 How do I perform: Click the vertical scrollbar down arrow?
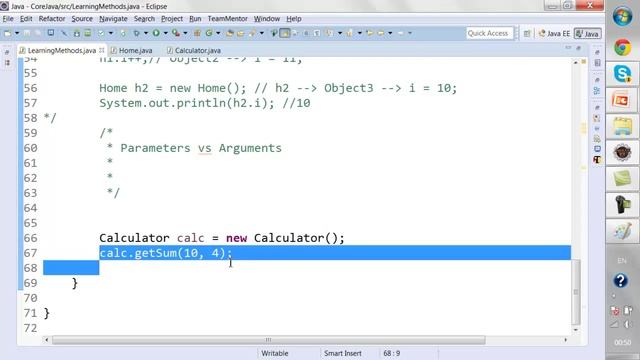[x=576, y=329]
